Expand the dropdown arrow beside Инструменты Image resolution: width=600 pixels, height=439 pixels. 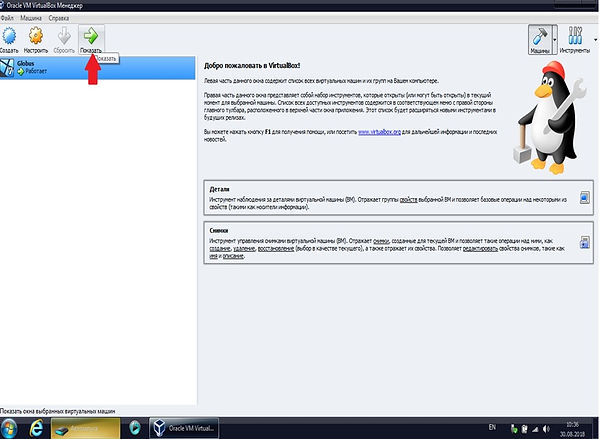coord(595,39)
